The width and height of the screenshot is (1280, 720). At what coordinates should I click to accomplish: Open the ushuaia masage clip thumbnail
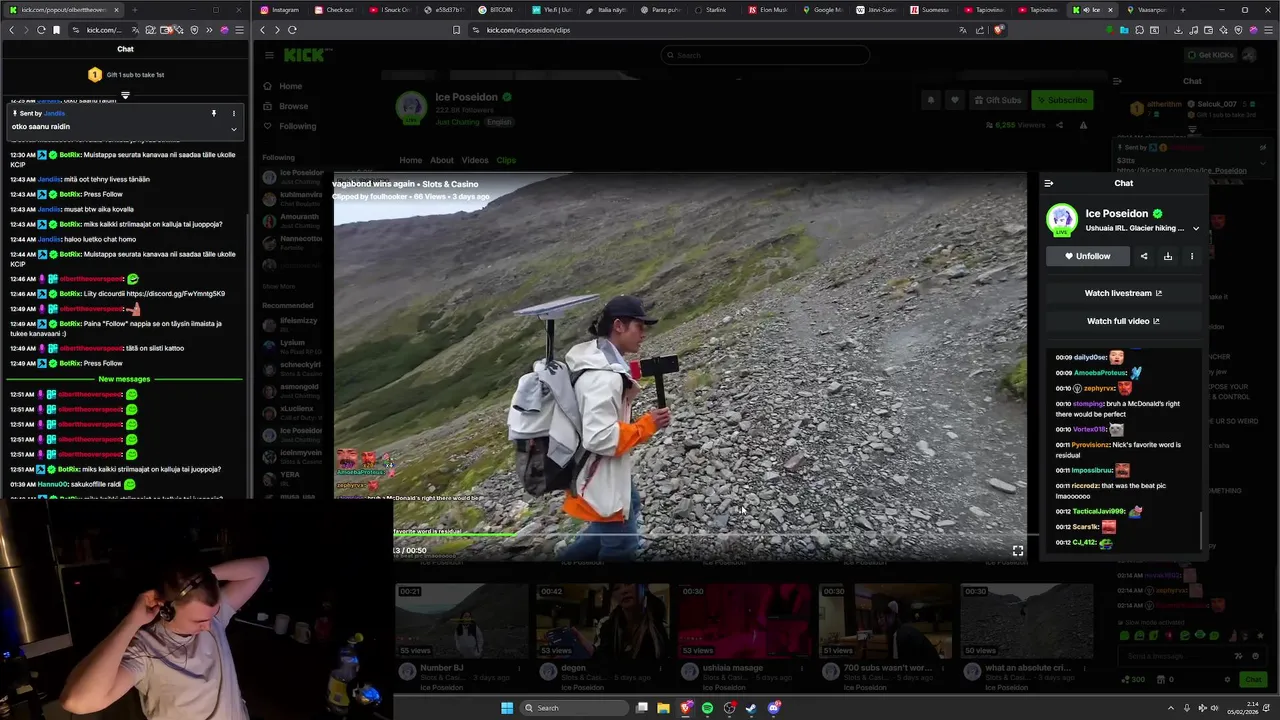tap(744, 620)
